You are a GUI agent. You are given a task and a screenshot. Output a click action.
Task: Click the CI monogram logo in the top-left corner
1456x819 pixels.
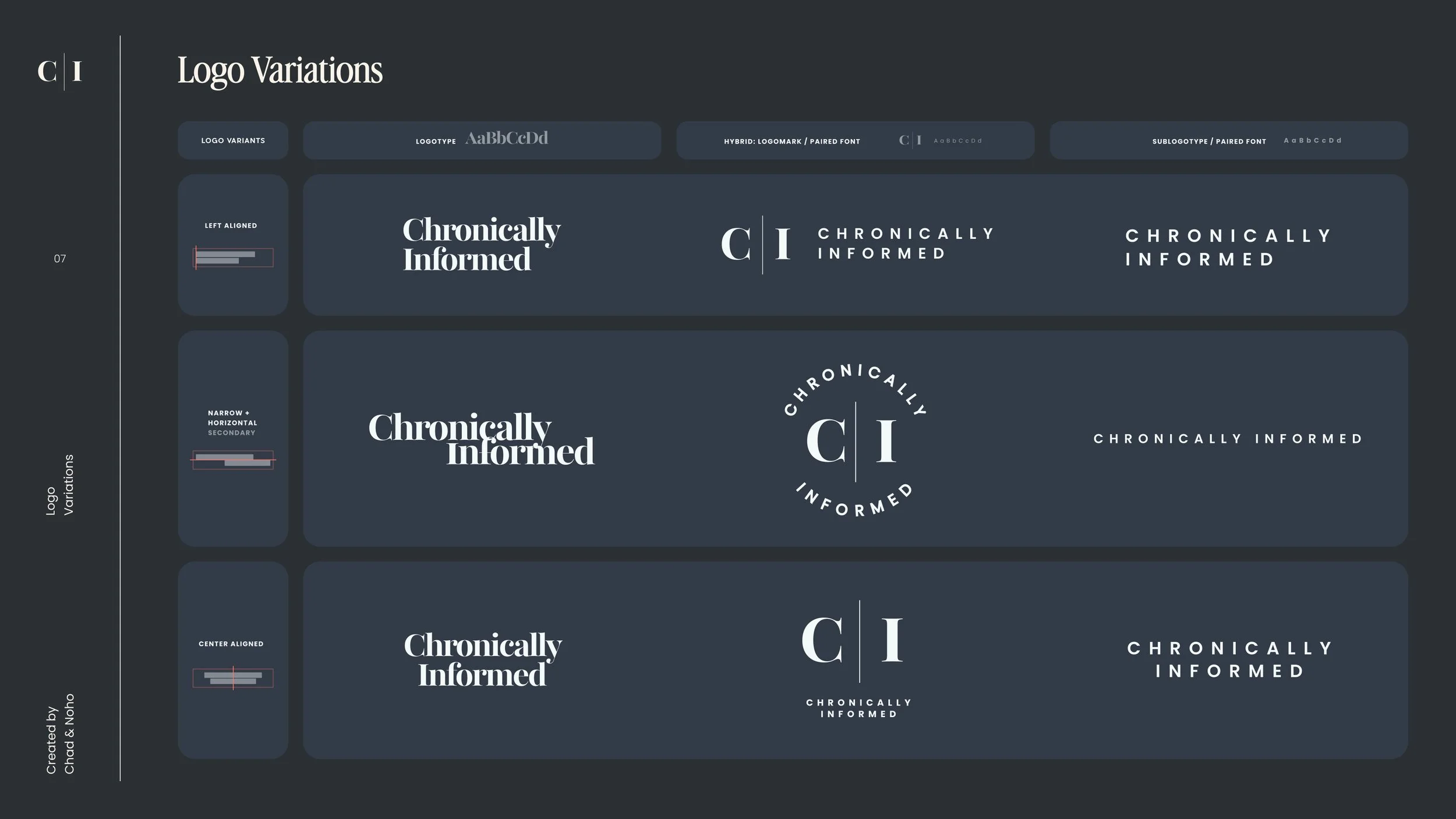[60, 71]
